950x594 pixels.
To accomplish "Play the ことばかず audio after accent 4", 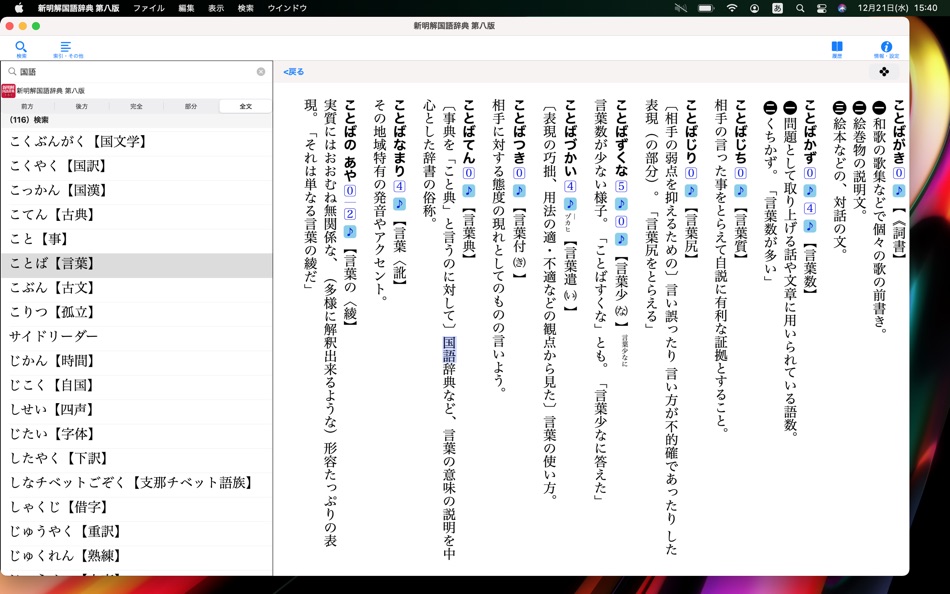I will click(x=809, y=226).
